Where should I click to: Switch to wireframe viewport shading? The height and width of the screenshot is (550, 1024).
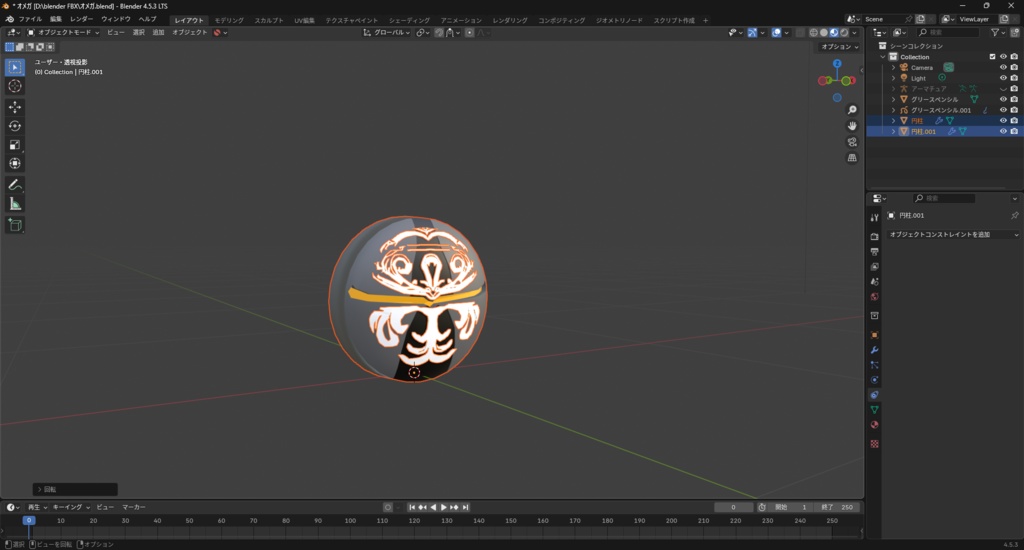pyautogui.click(x=814, y=33)
